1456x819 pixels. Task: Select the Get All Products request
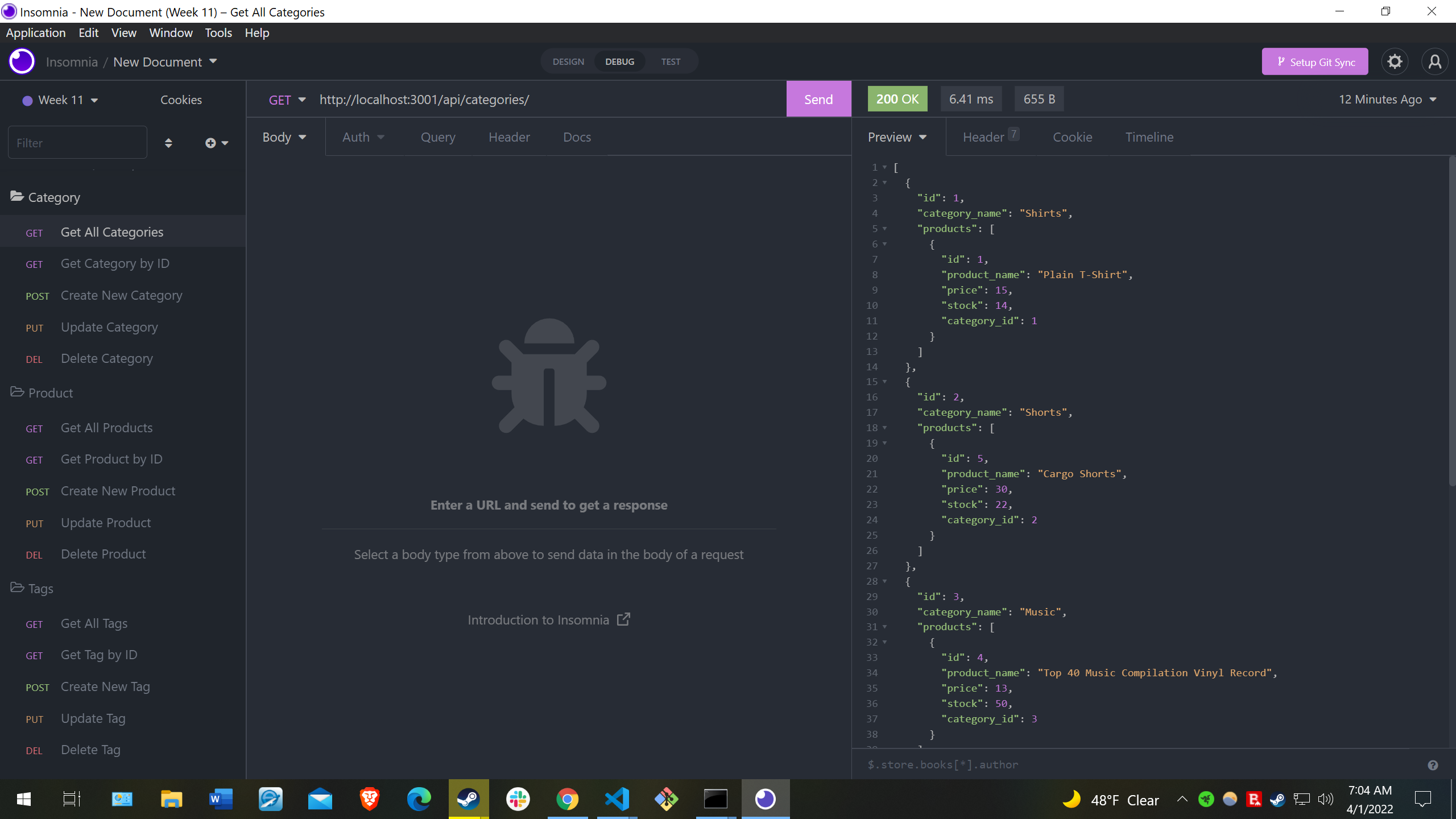[x=106, y=427]
